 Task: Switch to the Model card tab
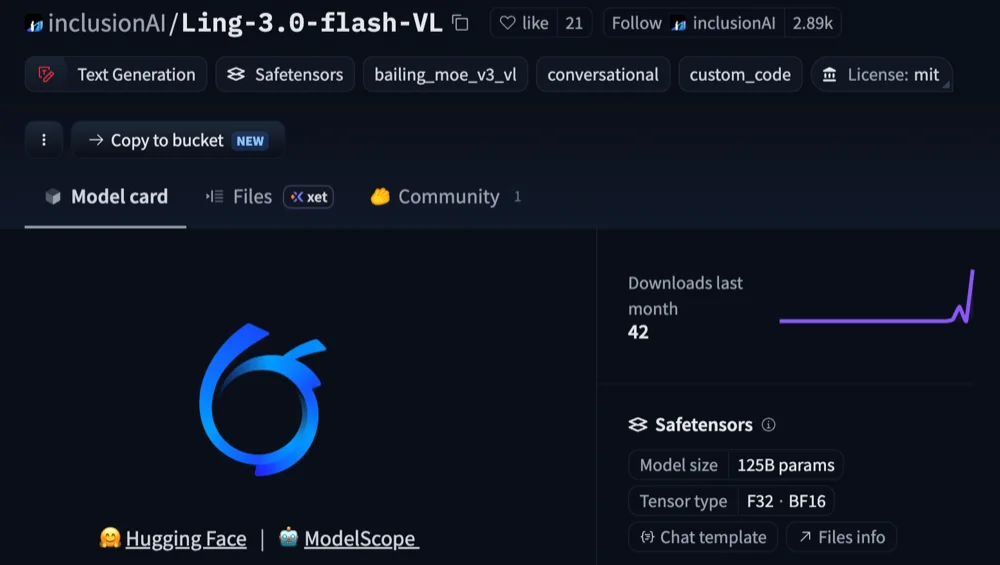(x=106, y=196)
